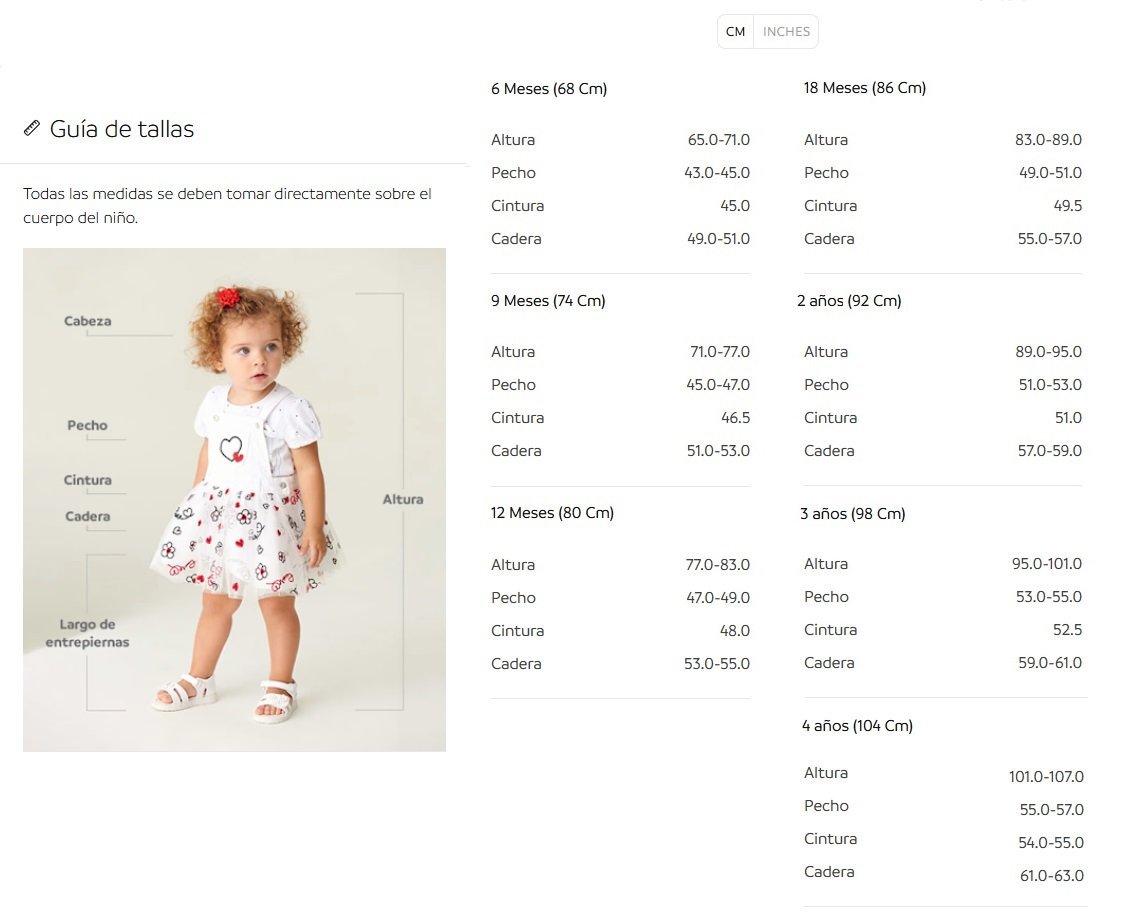The height and width of the screenshot is (919, 1122).
Task: Click the ruler icon beside Guía de tallas
Action: (x=31, y=128)
